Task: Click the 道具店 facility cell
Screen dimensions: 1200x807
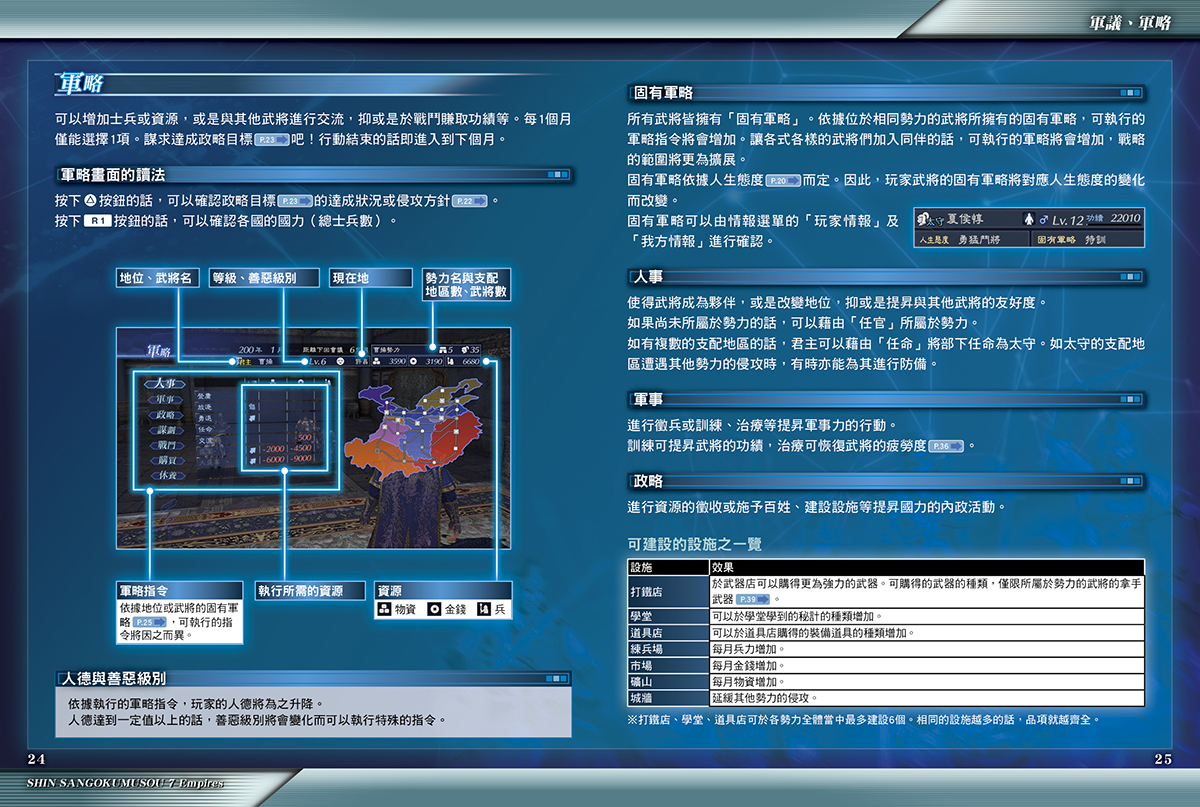Action: tap(668, 633)
